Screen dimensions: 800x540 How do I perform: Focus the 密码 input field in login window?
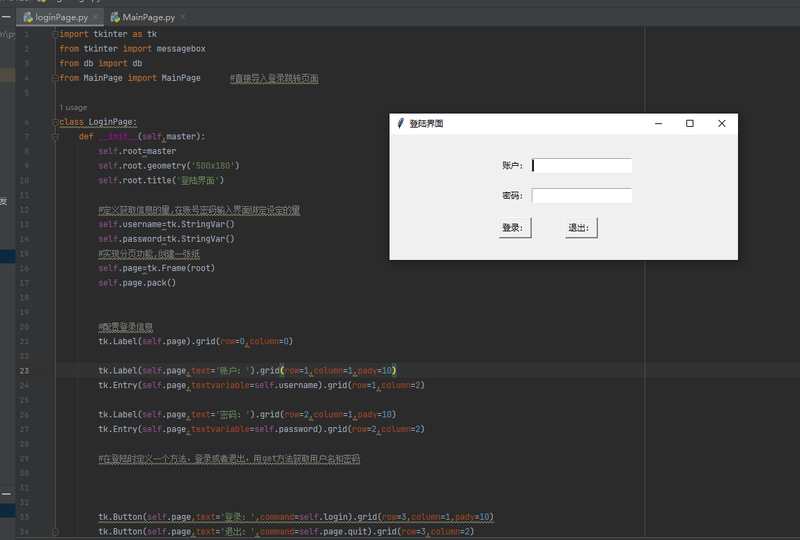point(582,195)
